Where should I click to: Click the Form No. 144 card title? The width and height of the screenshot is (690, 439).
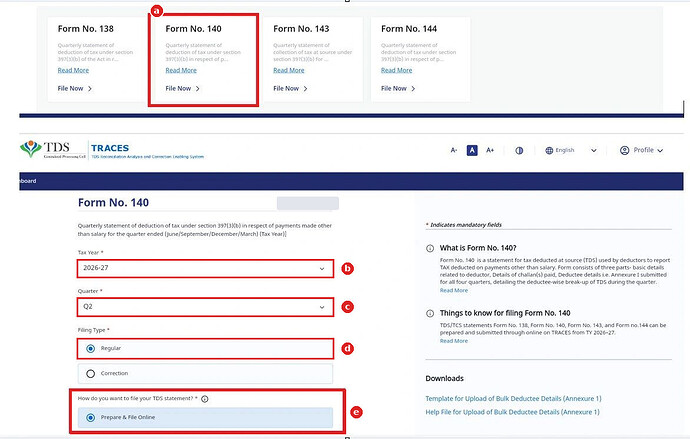[409, 29]
